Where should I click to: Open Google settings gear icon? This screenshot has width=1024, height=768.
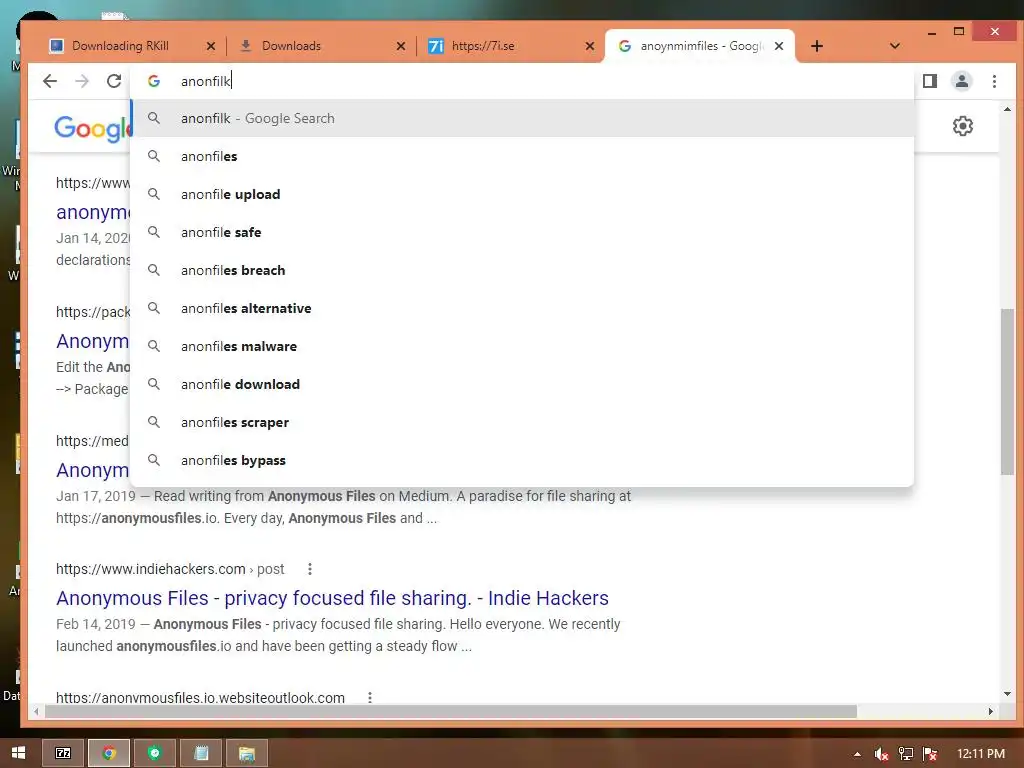pyautogui.click(x=963, y=126)
